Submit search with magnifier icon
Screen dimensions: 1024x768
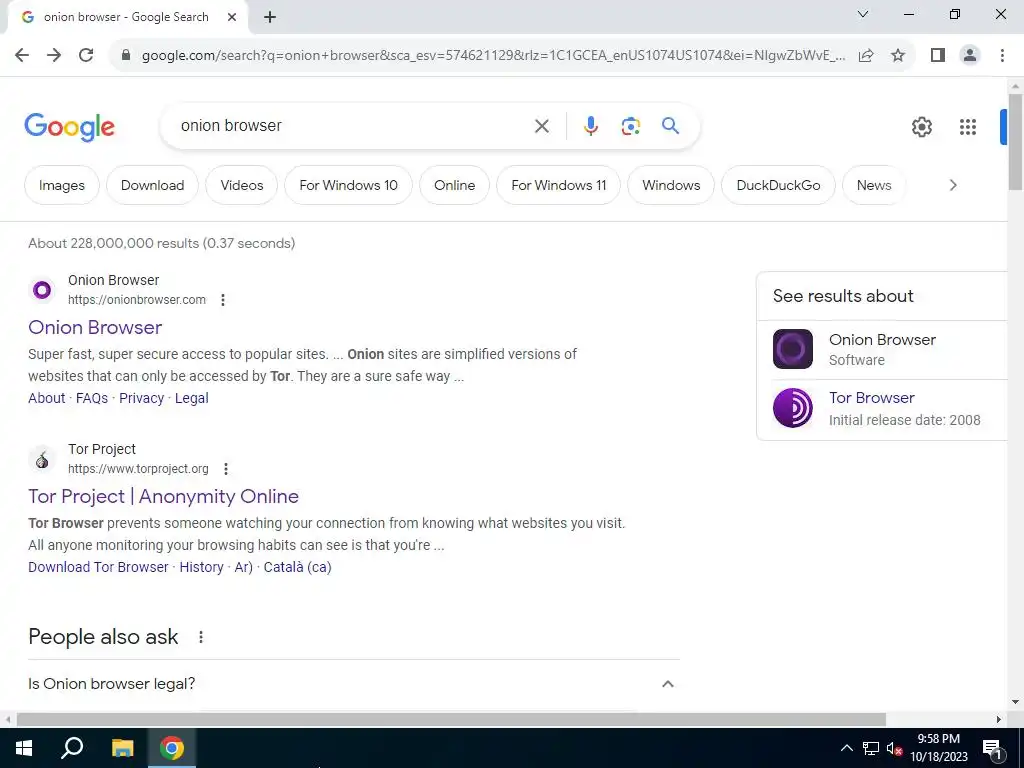[670, 125]
